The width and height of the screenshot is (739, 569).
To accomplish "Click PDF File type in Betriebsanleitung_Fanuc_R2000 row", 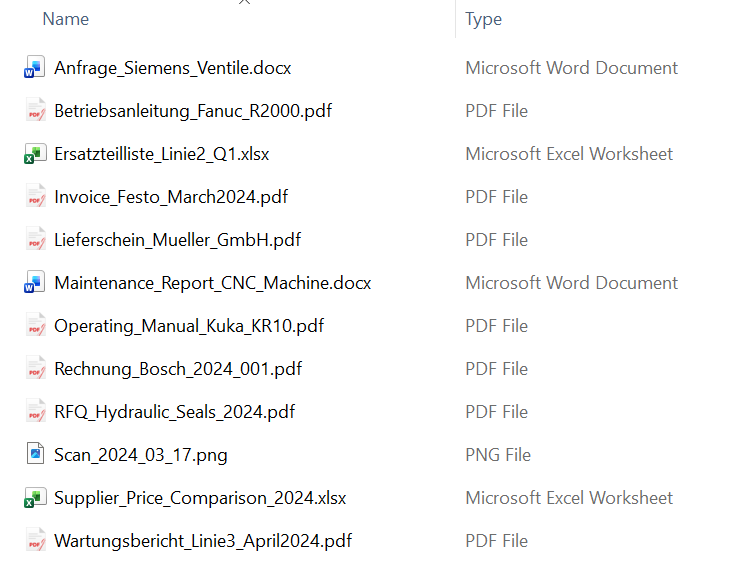I will (496, 111).
